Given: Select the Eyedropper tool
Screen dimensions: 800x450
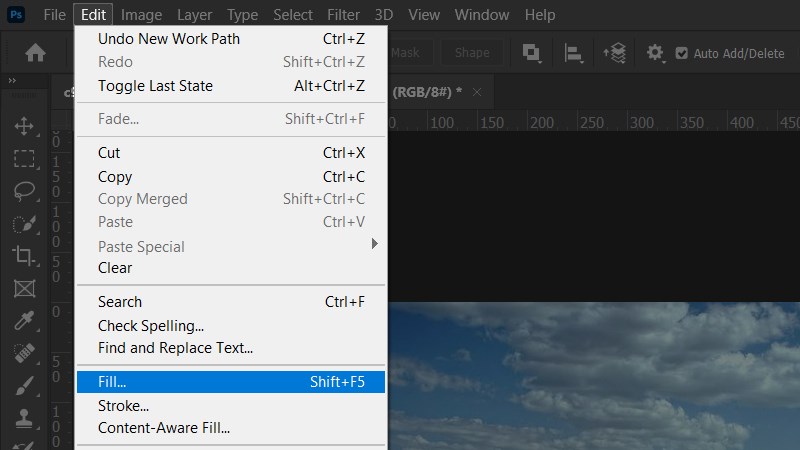Looking at the screenshot, I should [24, 320].
